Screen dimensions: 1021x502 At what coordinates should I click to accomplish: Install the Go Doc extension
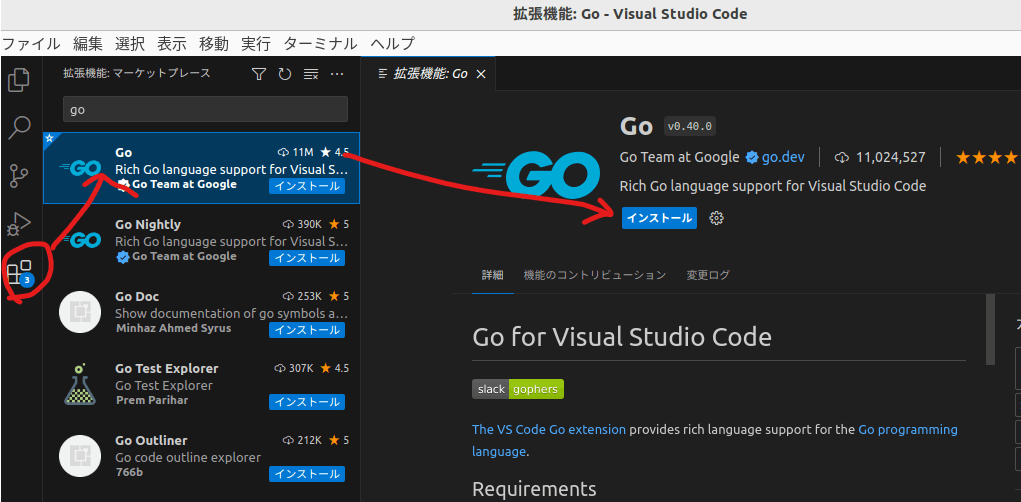tap(307, 330)
